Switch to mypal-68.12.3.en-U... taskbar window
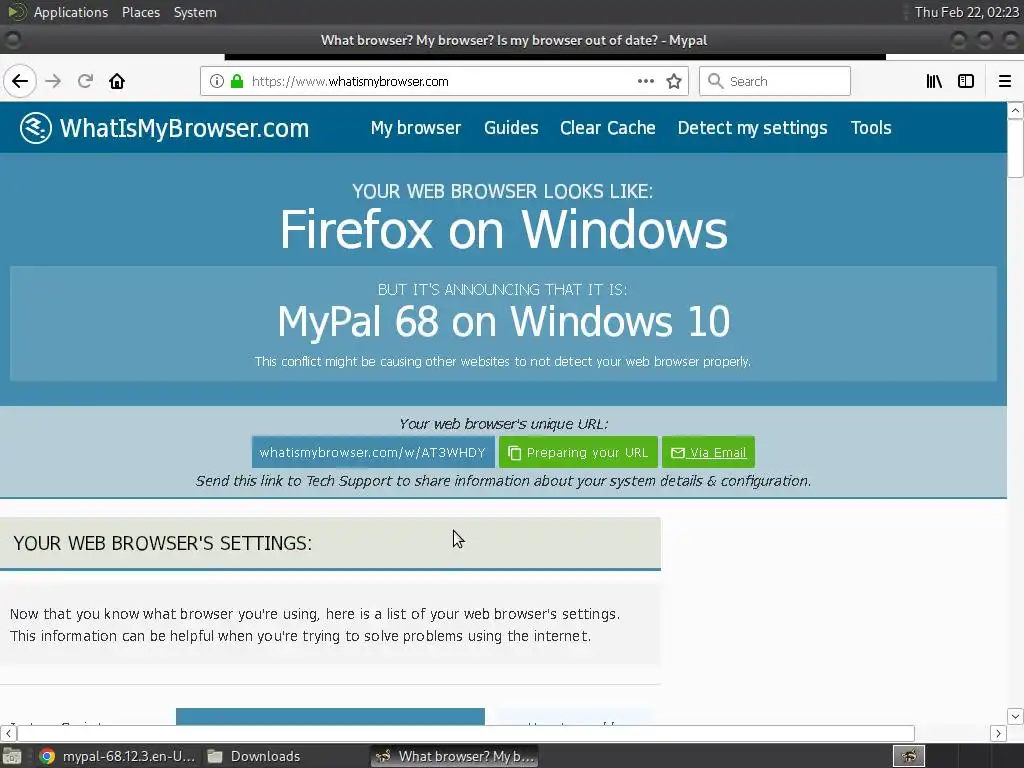This screenshot has width=1024, height=768. tap(118, 756)
